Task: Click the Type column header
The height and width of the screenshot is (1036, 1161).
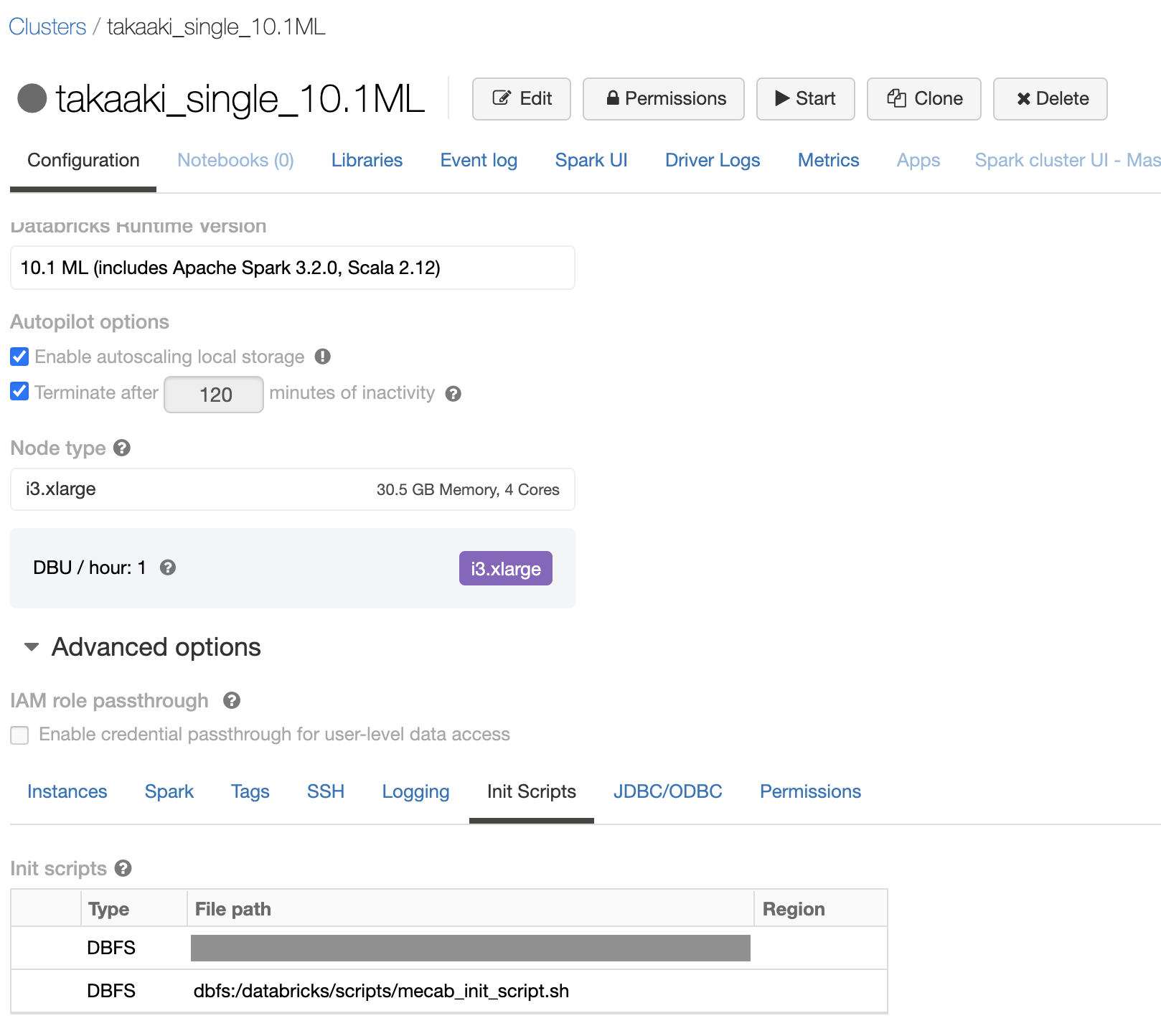Action: [108, 909]
